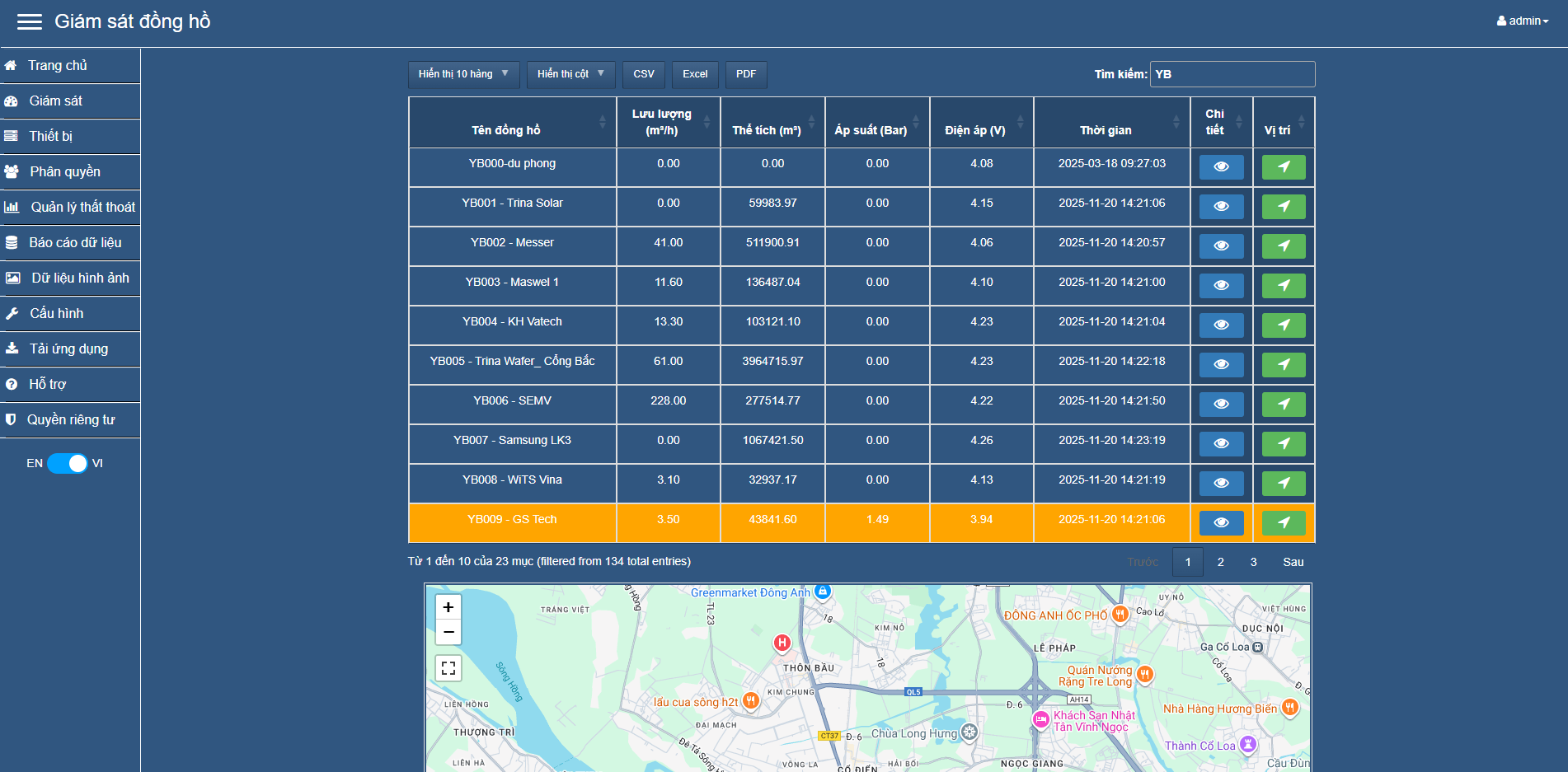Viewport: 1568px width, 772px height.
Task: Export the table as CSV
Action: click(x=643, y=74)
